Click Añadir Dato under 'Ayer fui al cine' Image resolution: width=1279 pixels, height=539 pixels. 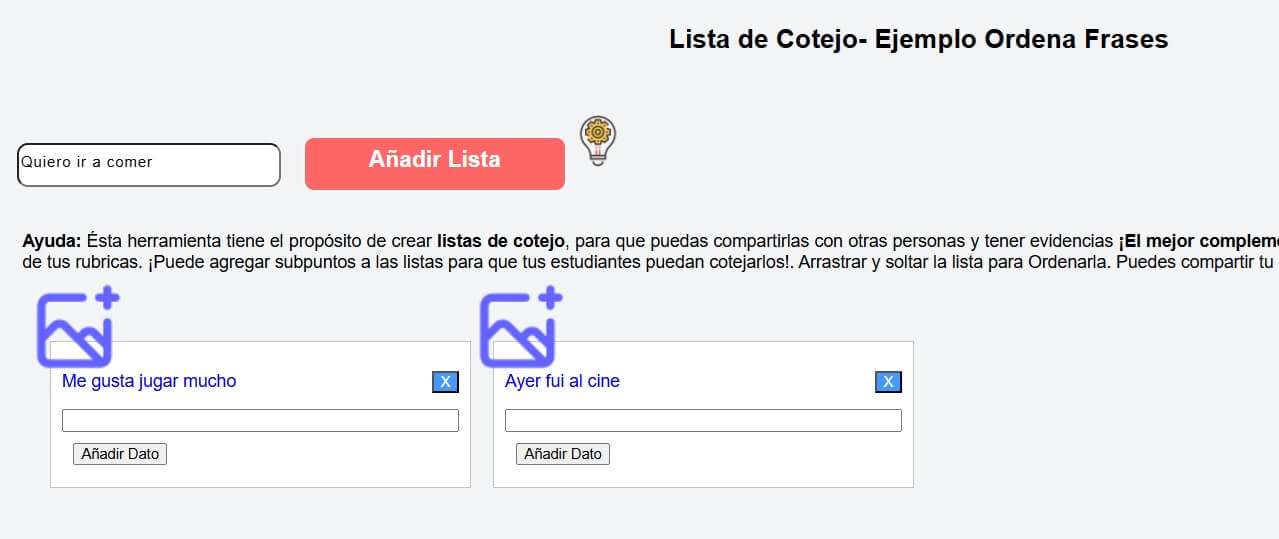coord(563,454)
